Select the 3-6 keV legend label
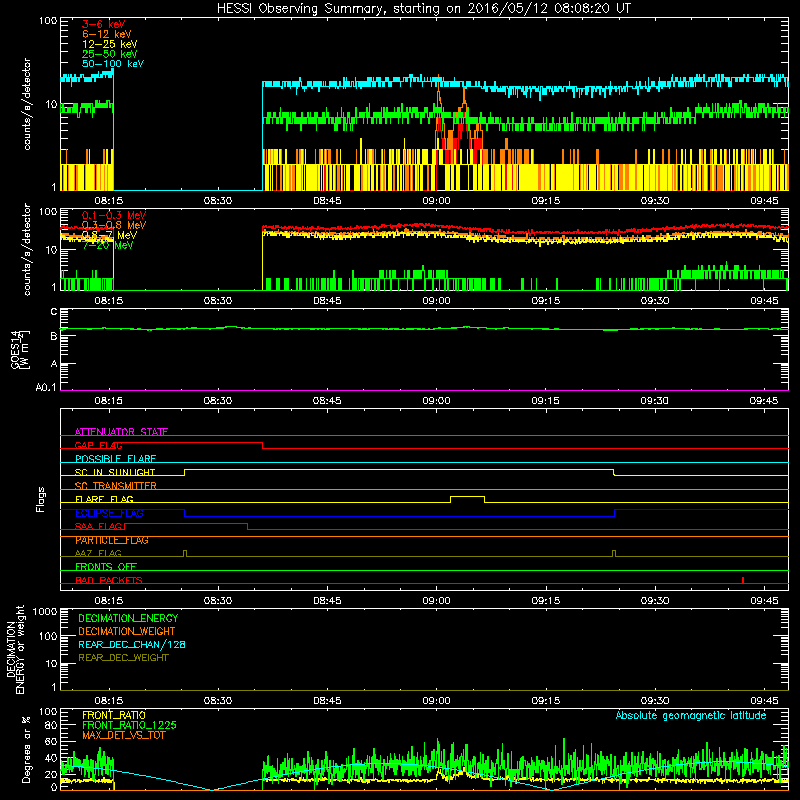The width and height of the screenshot is (800, 800). pos(103,24)
